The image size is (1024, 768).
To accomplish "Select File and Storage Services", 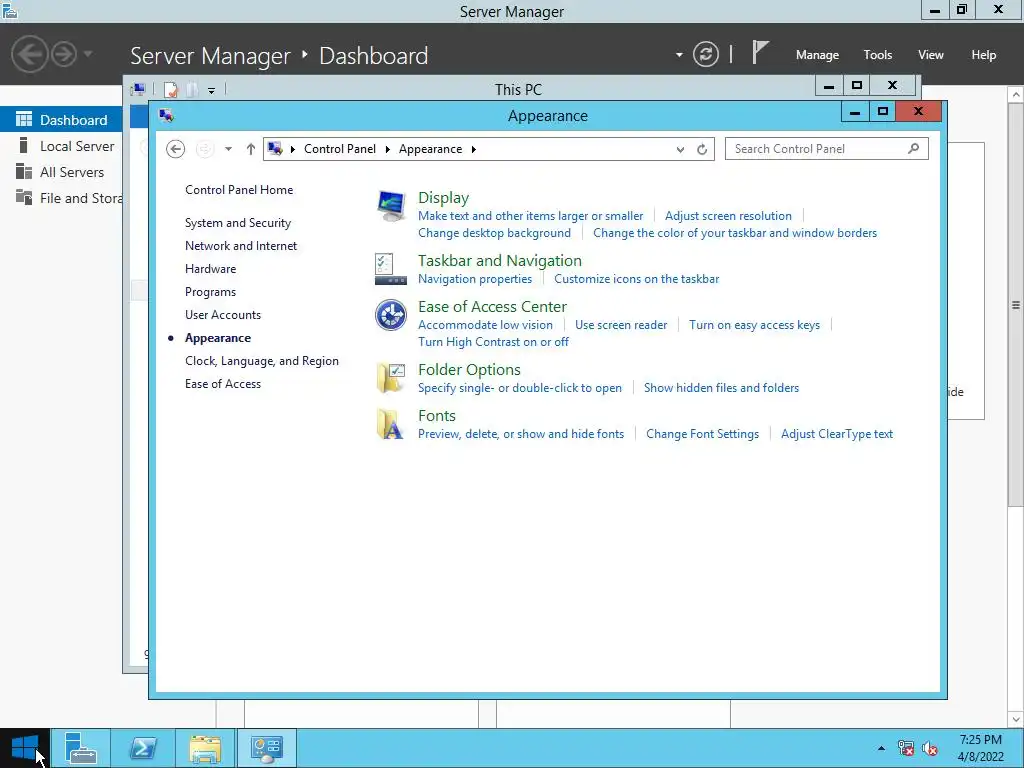I will click(x=61, y=198).
